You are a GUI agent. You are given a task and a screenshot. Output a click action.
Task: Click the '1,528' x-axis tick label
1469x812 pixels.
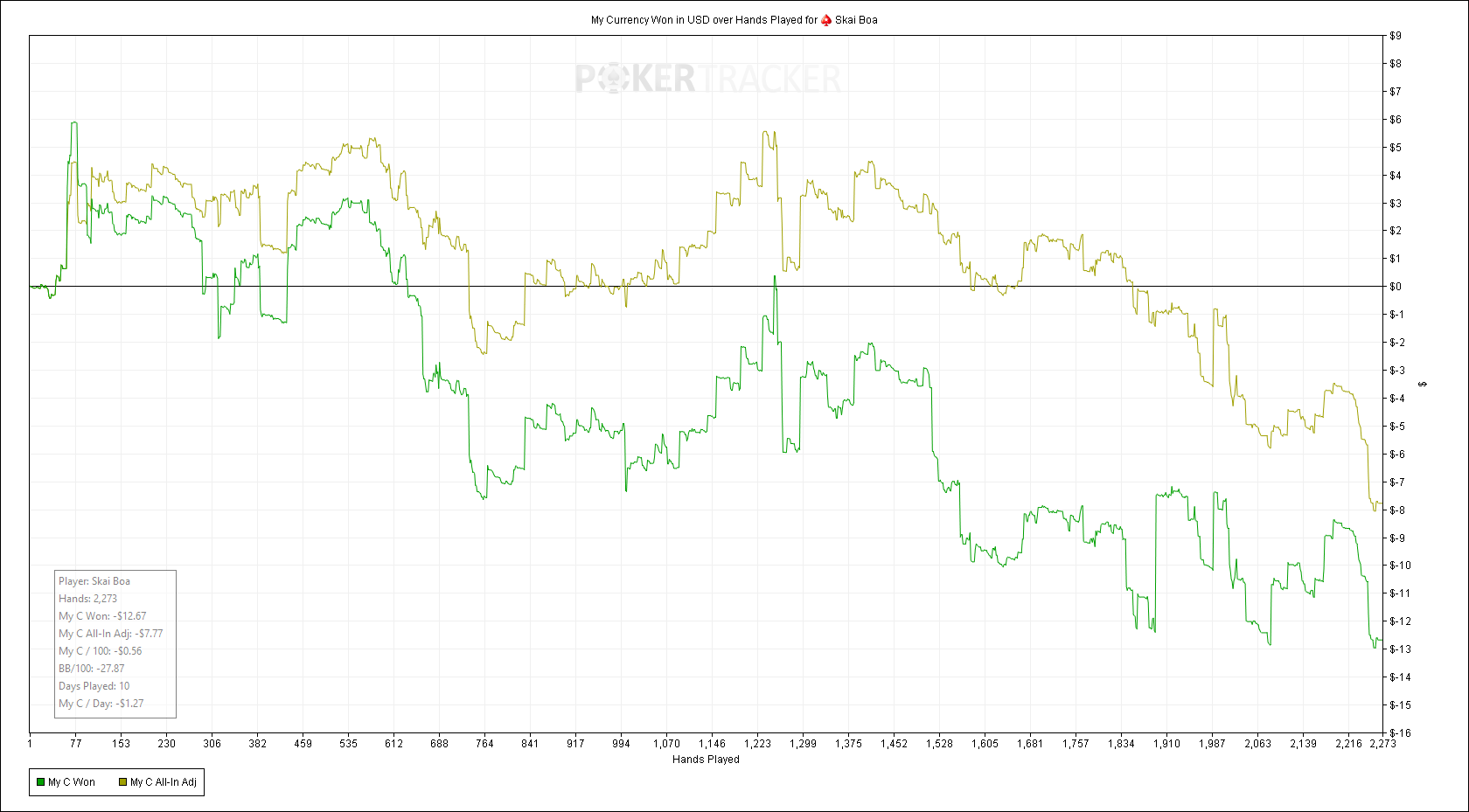939,744
